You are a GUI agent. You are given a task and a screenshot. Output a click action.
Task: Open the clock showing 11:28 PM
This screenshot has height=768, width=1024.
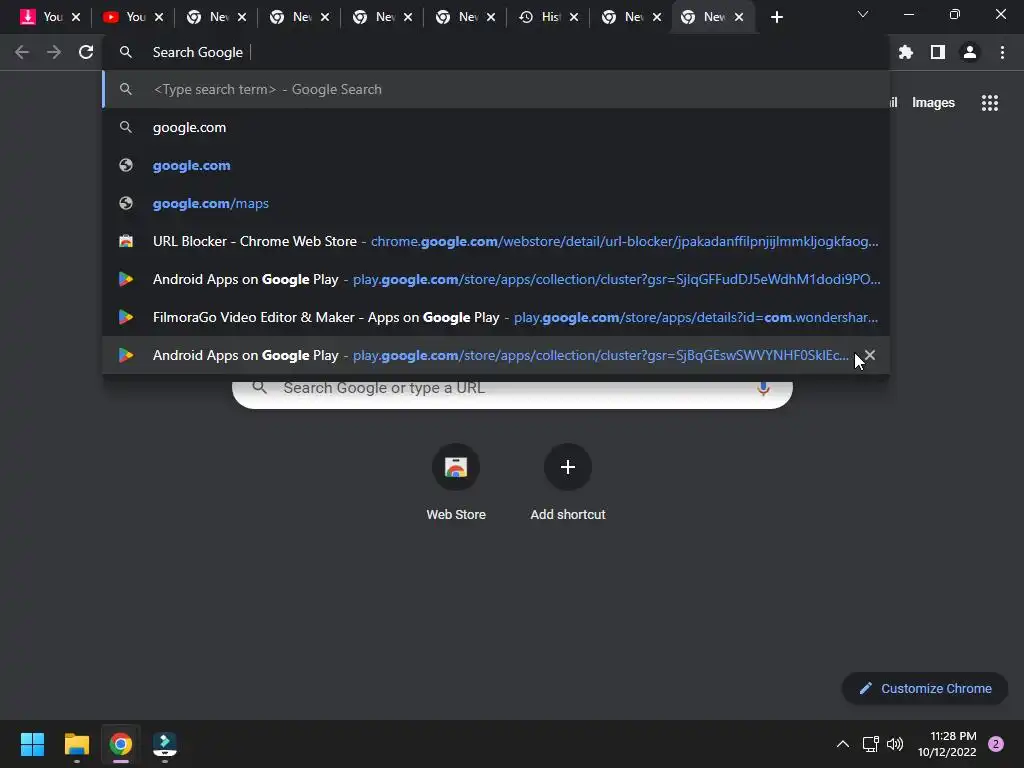pos(946,744)
